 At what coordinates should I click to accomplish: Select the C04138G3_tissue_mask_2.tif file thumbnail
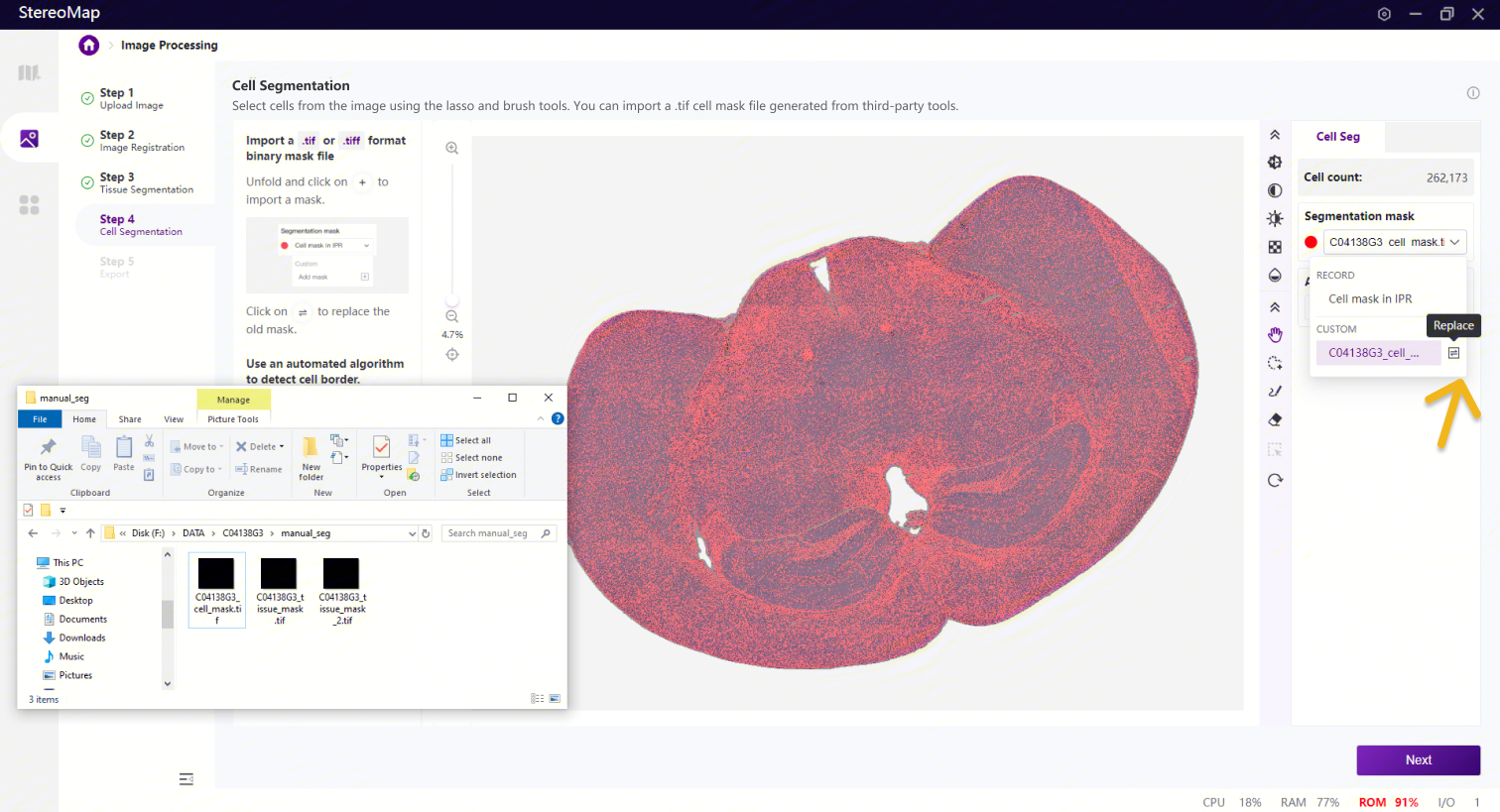[x=341, y=573]
